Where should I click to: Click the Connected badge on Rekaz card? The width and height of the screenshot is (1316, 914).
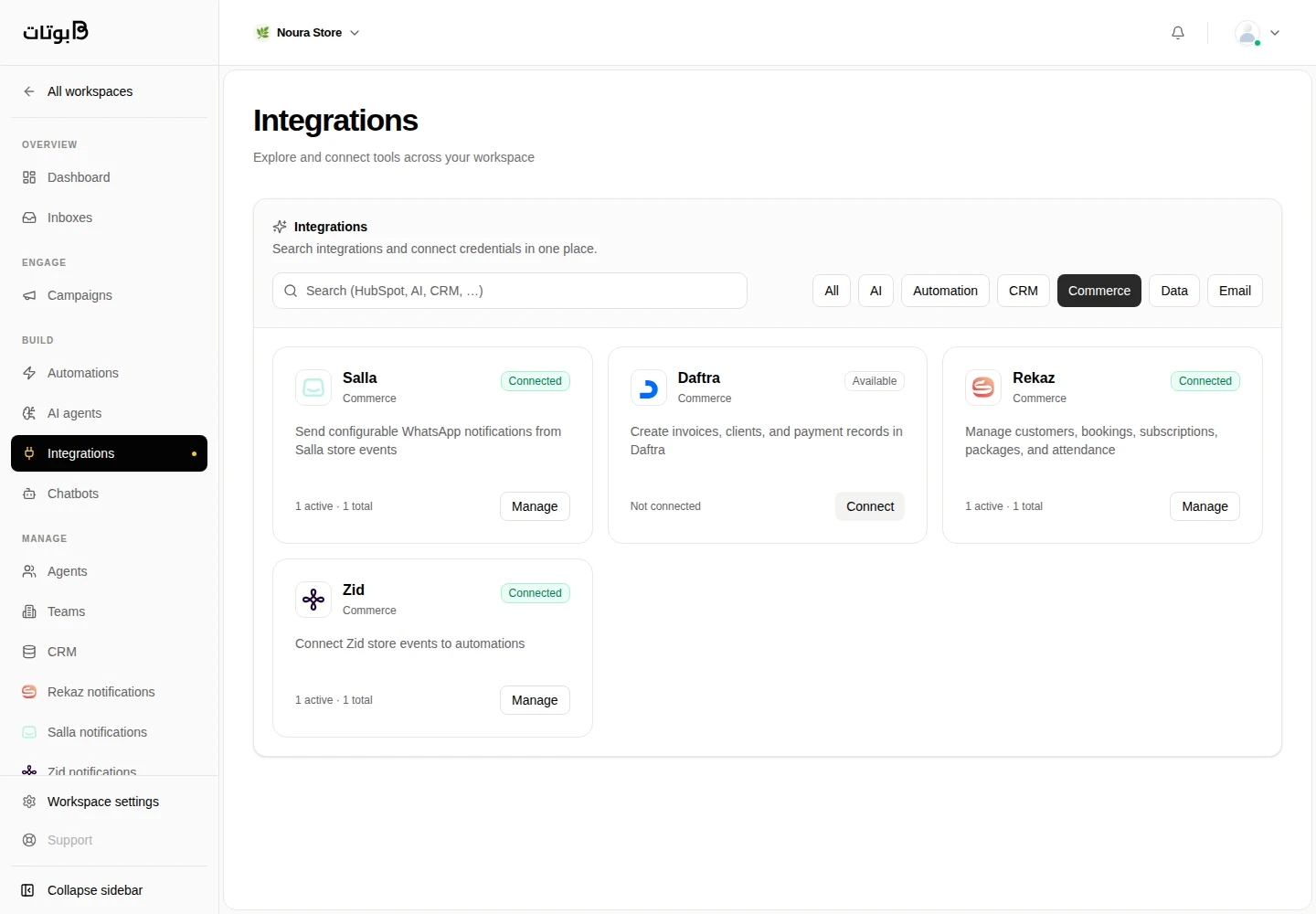click(x=1205, y=381)
